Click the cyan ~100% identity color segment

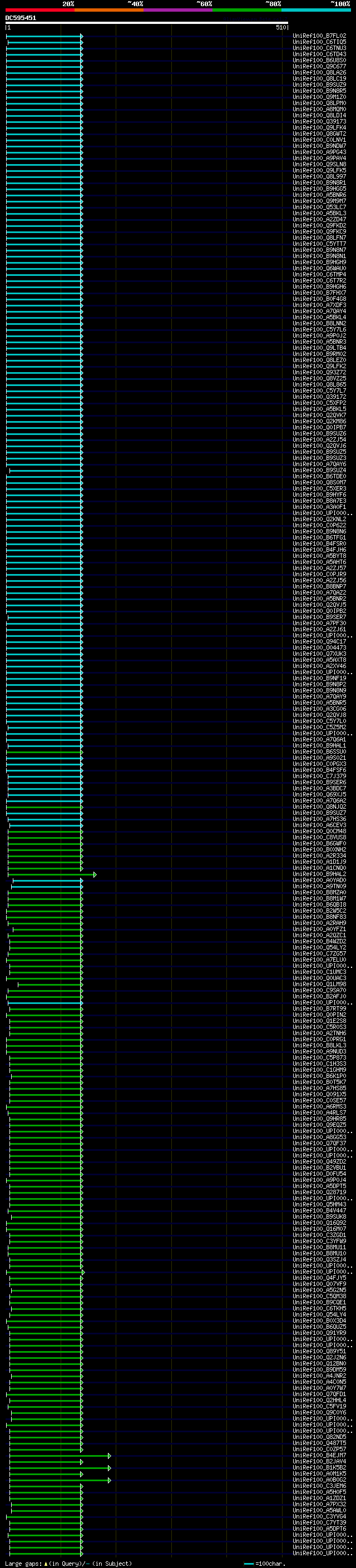click(316, 11)
